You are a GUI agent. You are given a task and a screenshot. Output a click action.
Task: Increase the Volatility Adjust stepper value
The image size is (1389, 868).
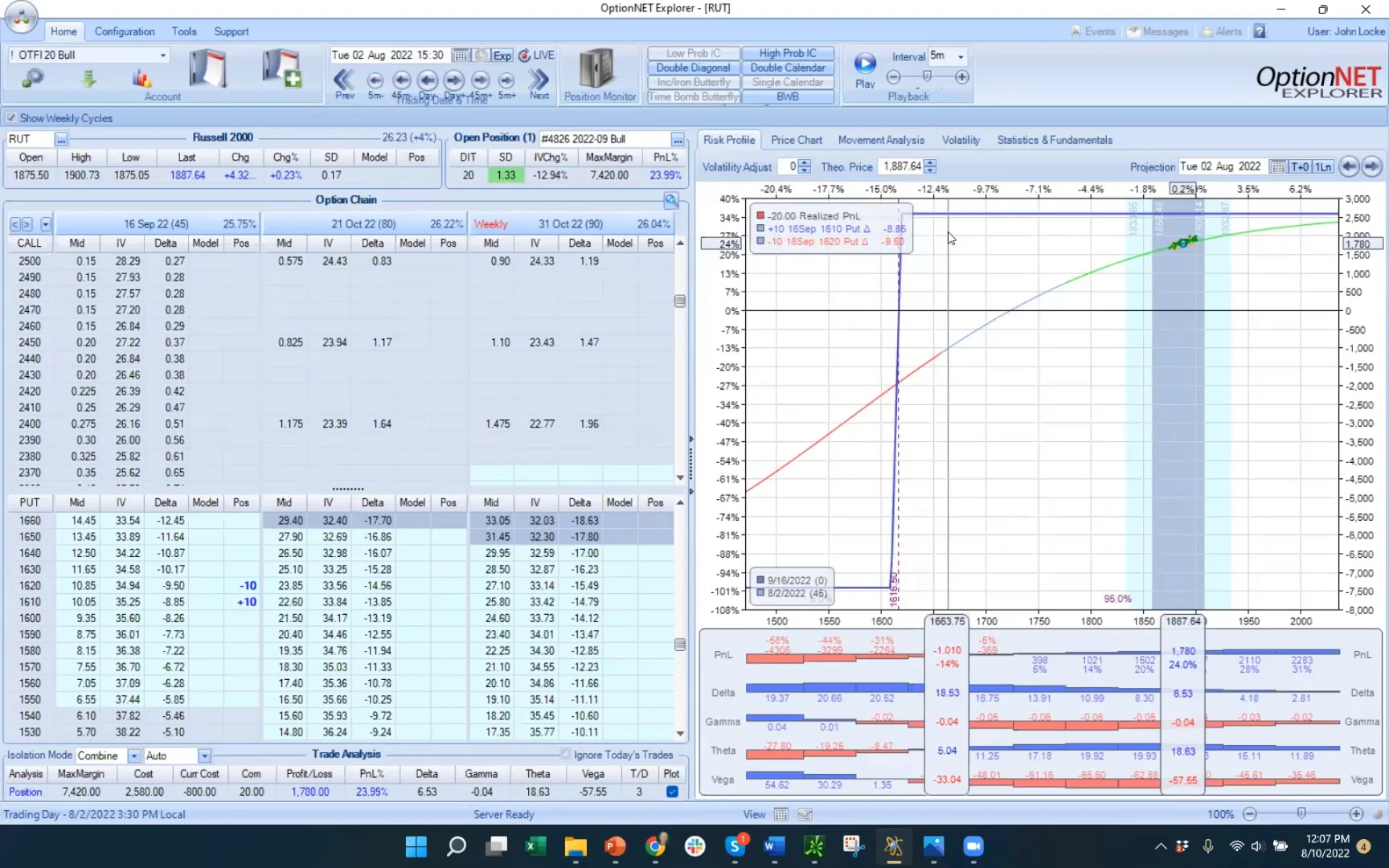tap(805, 163)
